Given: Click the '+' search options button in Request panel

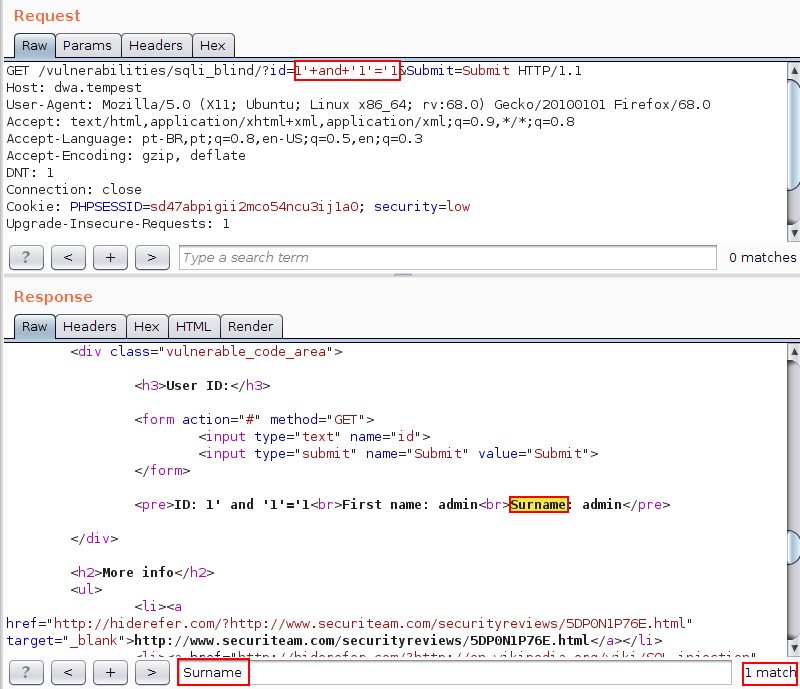Looking at the screenshot, I should point(110,257).
